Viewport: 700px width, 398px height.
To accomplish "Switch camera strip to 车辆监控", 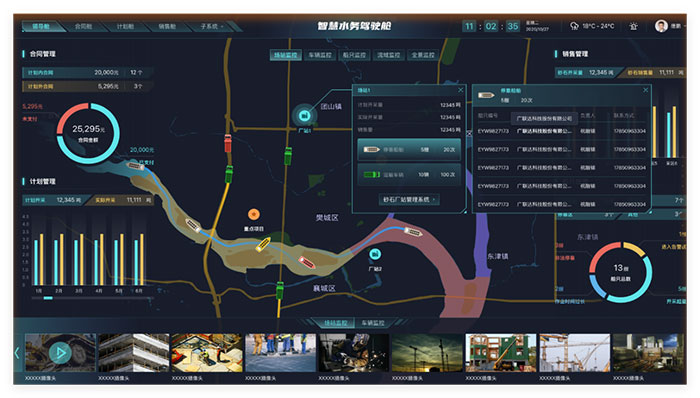I will (x=373, y=323).
